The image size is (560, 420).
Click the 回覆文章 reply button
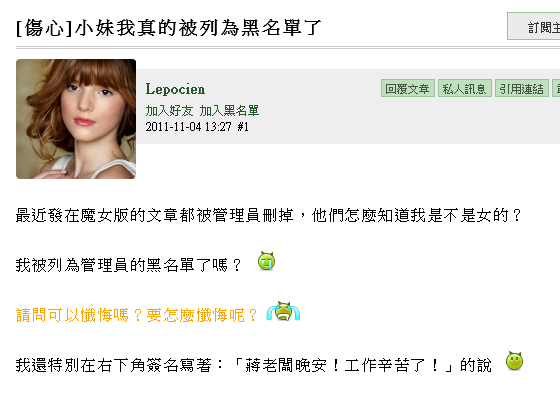pyautogui.click(x=408, y=88)
